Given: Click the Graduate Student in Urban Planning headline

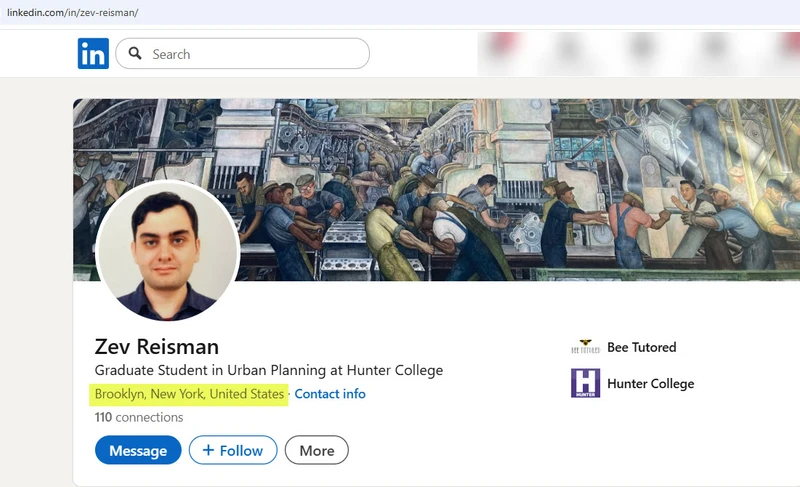Looking at the screenshot, I should click(x=268, y=370).
